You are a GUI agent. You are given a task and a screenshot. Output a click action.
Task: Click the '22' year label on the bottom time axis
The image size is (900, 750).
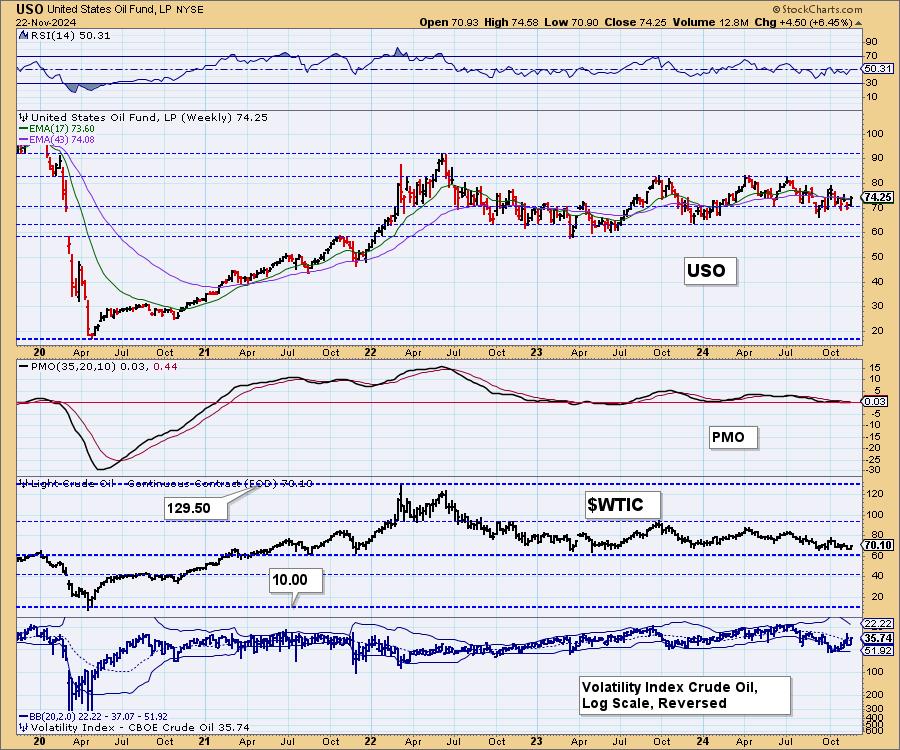[x=370, y=741]
